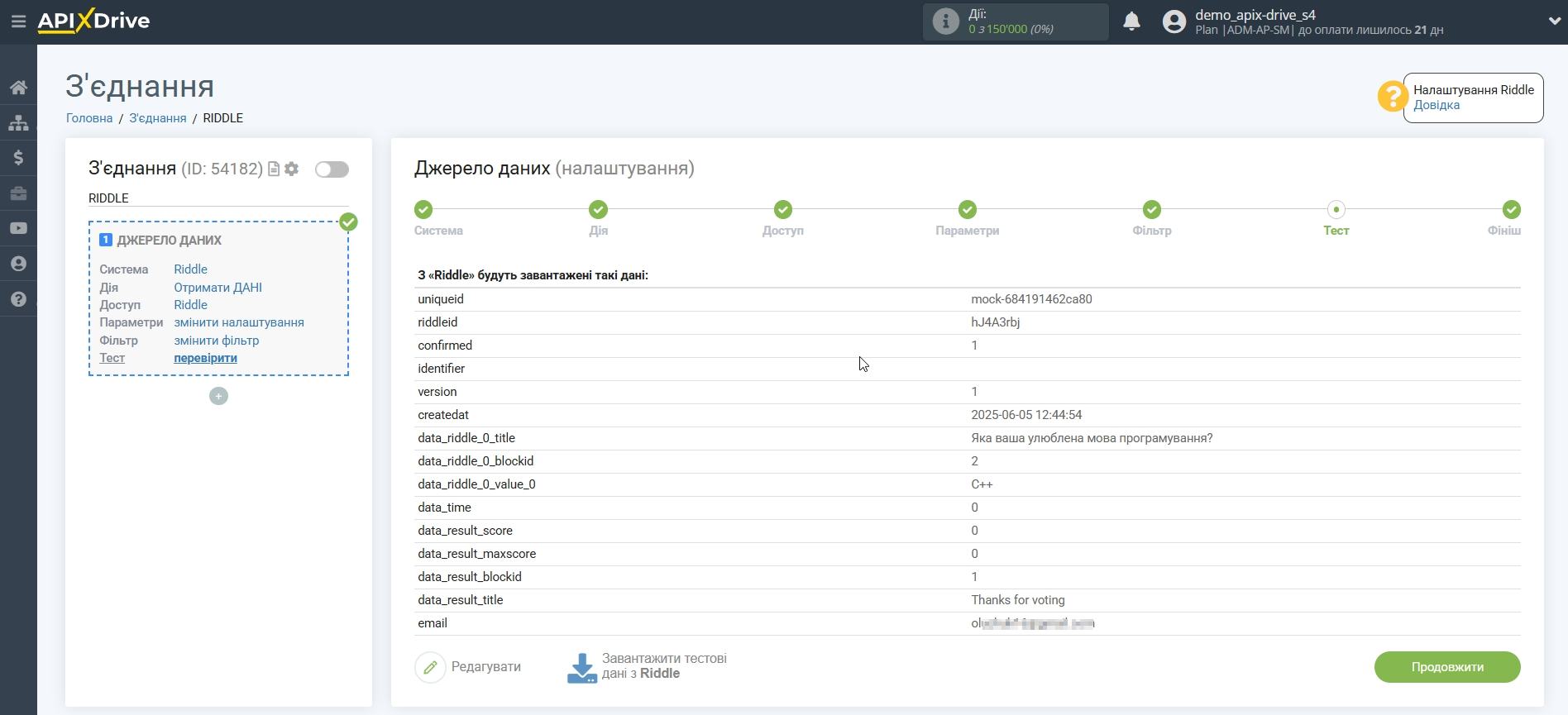Open the З'єднання breadcrumb link
The image size is (1568, 715).
pos(158,118)
